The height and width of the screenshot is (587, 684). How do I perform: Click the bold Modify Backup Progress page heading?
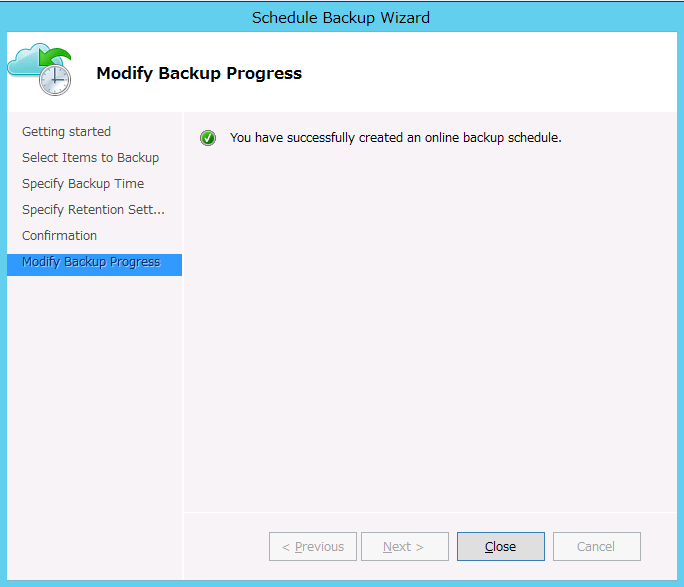tap(199, 73)
